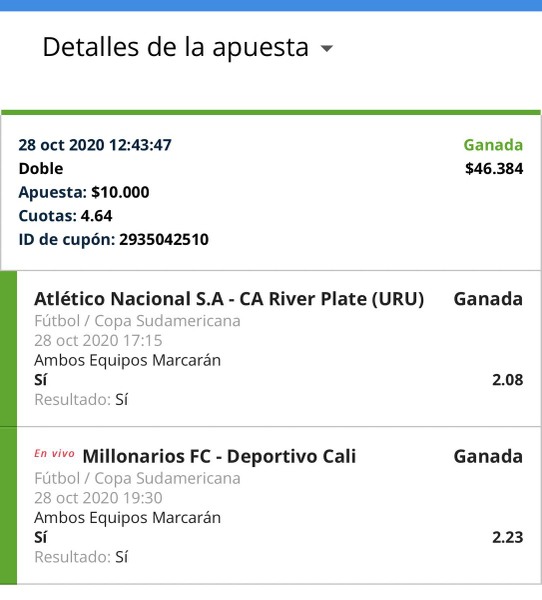Click Ganada status of Atlético Nacional match
Image resolution: width=542 pixels, height=600 pixels.
pos(488,299)
